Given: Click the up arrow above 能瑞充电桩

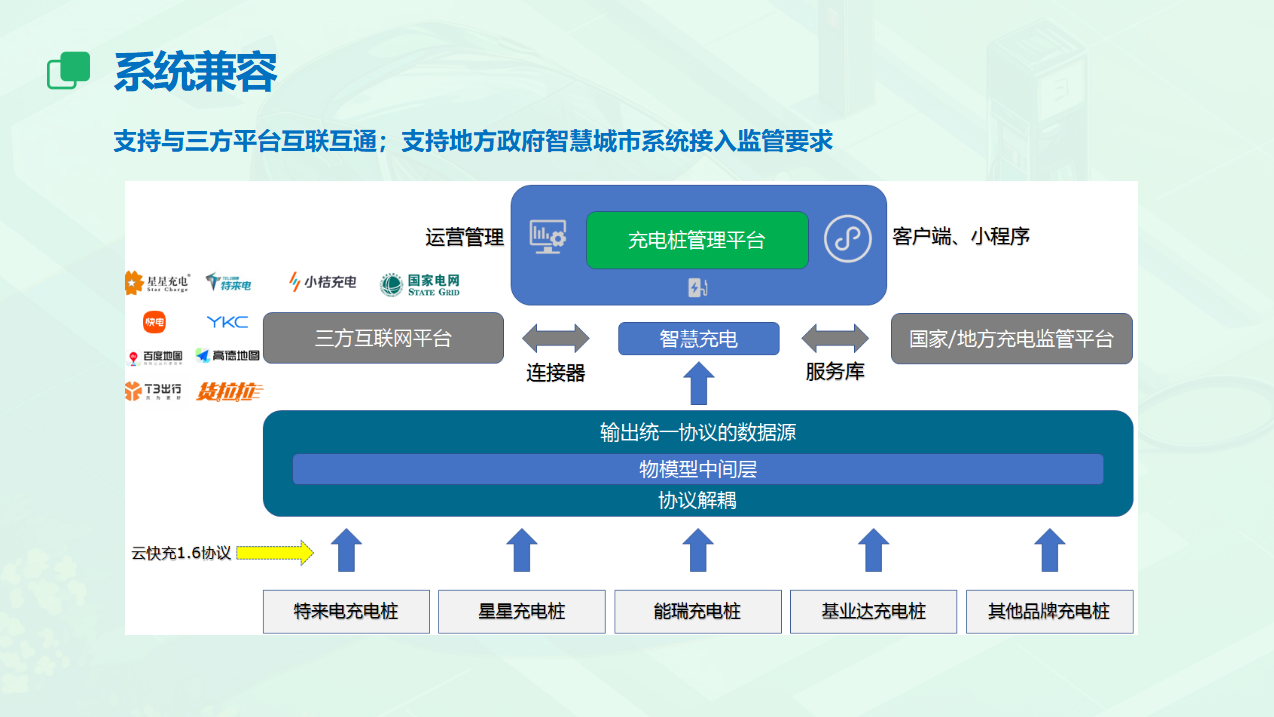Looking at the screenshot, I should (x=698, y=550).
